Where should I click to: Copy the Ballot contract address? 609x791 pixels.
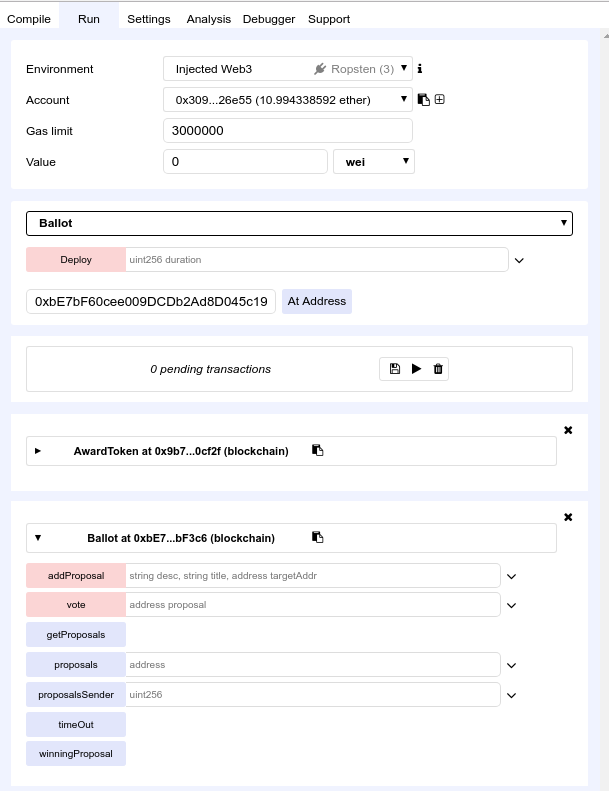pyautogui.click(x=317, y=537)
